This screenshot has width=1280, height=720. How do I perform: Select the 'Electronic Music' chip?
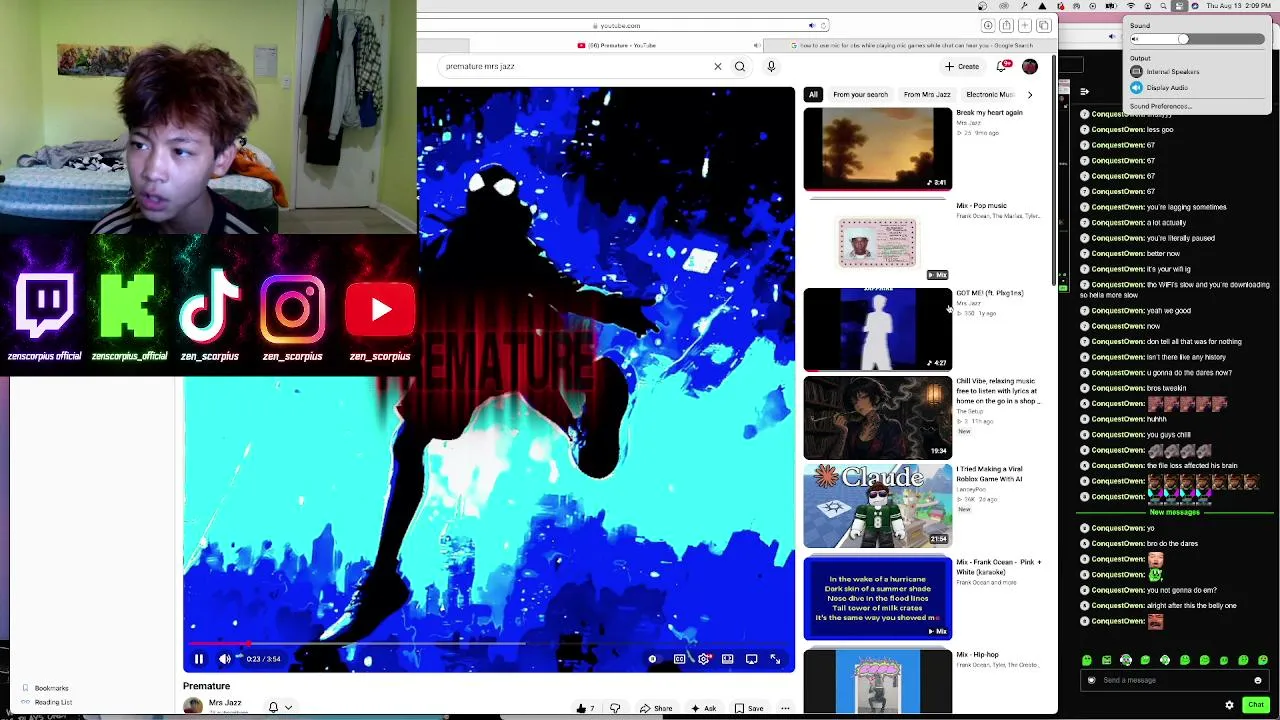tap(990, 94)
